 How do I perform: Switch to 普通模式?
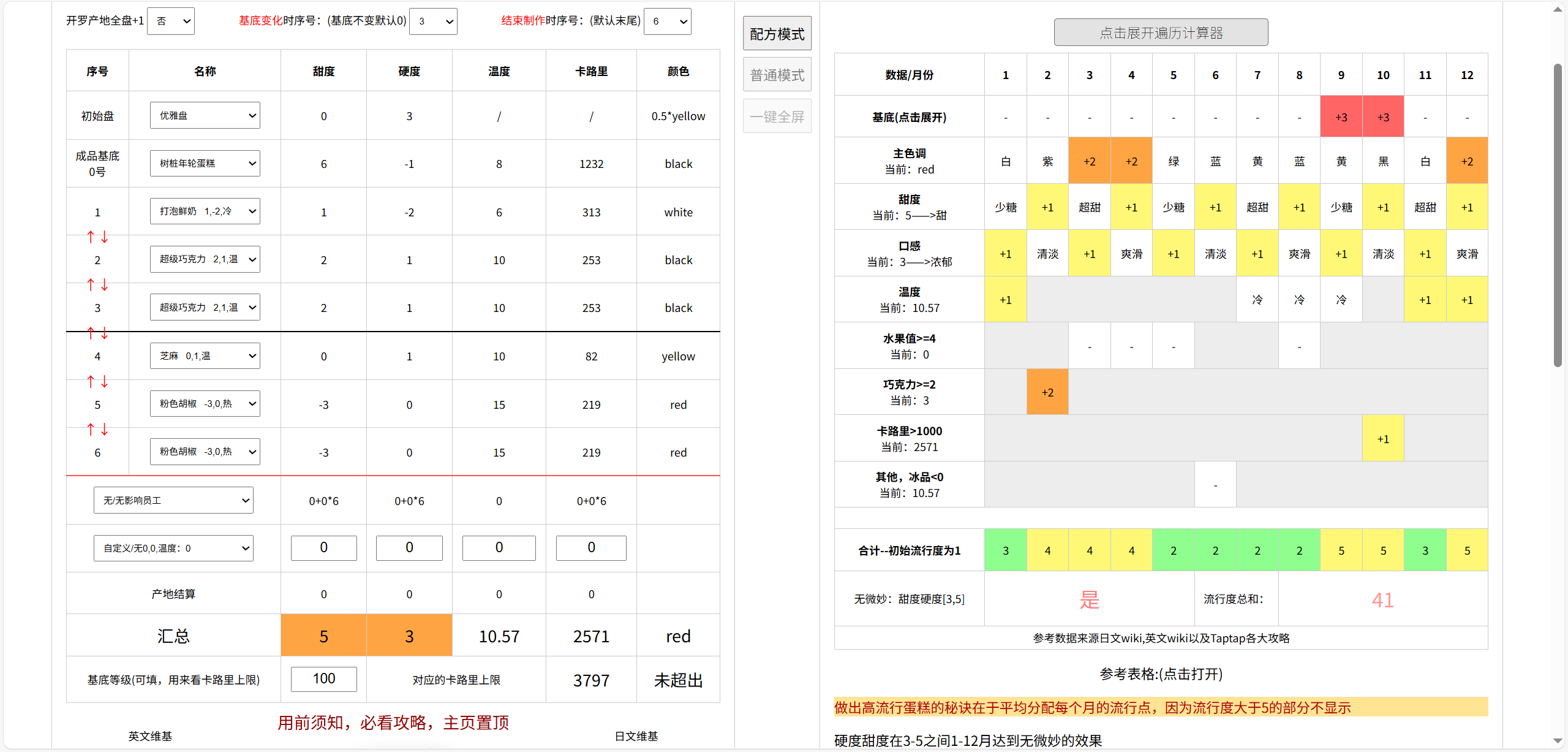tap(777, 75)
